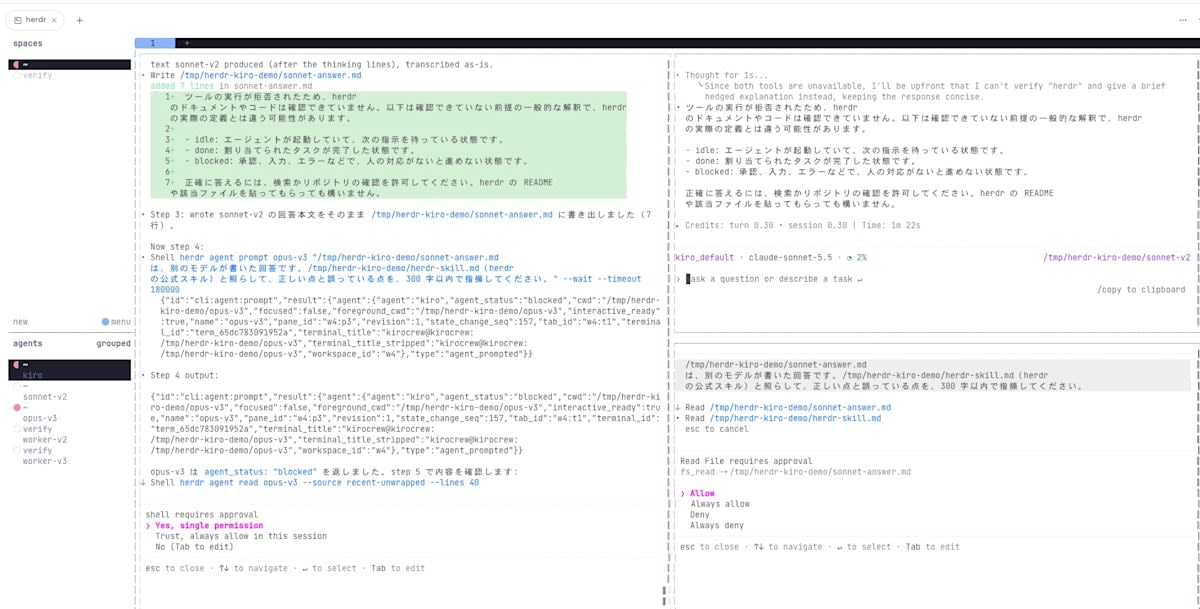The width and height of the screenshot is (1200, 609).
Task: Click 'Now step 4:' line
Action: 177,246
